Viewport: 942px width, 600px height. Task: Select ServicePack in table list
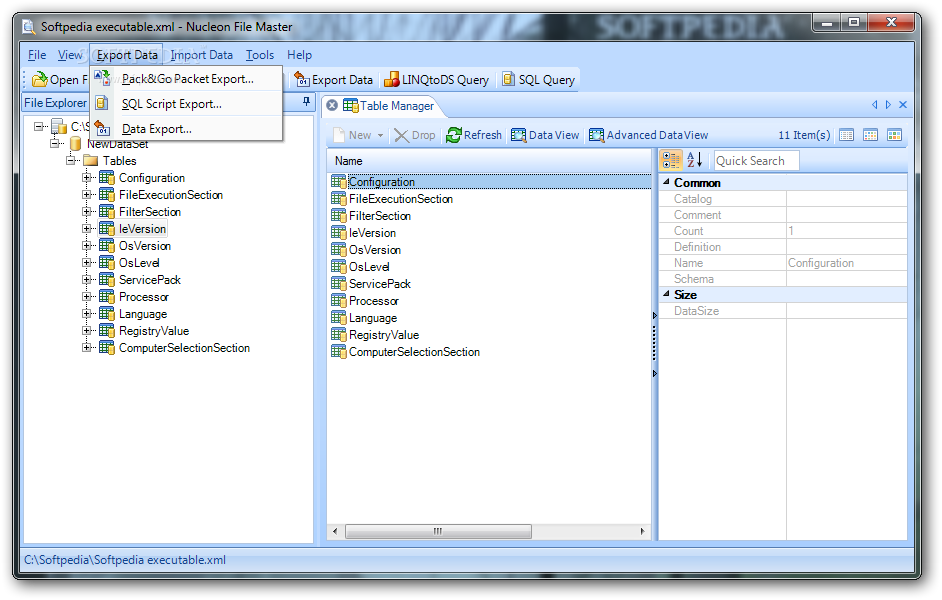tap(380, 283)
